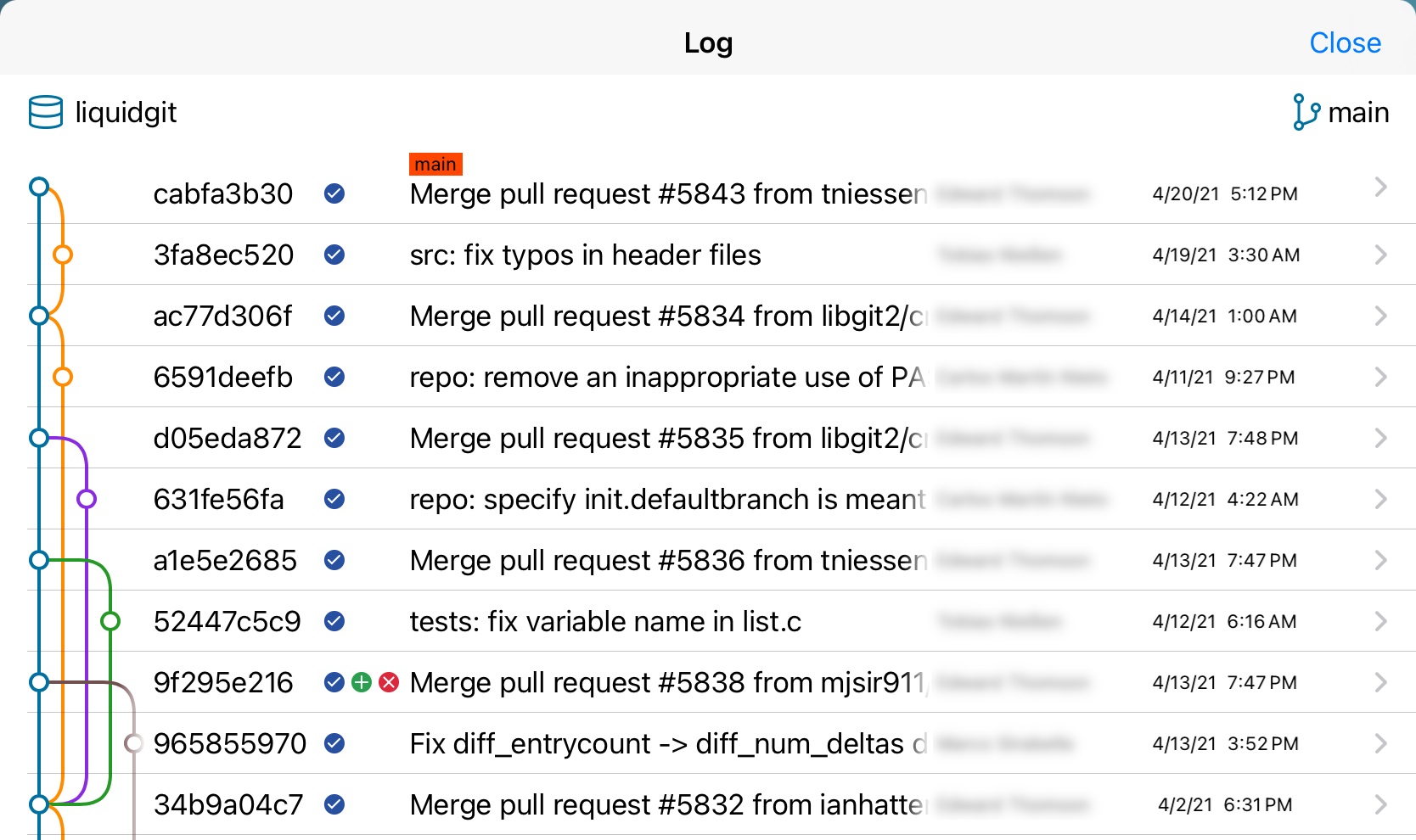Expand commit cabfa3b30 with its chevron
The height and width of the screenshot is (840, 1416).
pos(1380,188)
